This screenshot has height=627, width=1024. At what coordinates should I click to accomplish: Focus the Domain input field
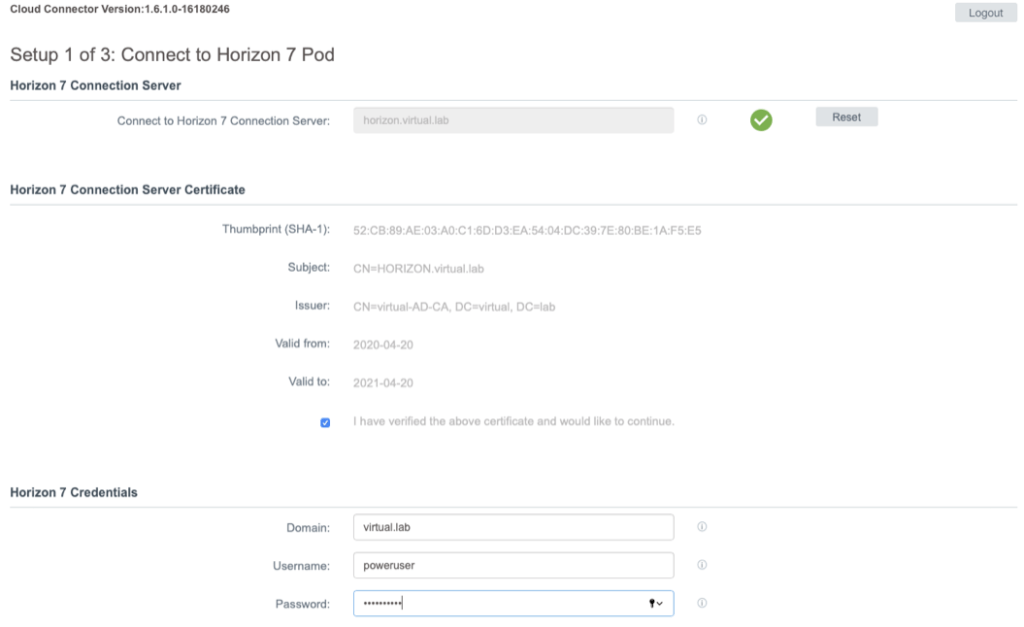(513, 527)
